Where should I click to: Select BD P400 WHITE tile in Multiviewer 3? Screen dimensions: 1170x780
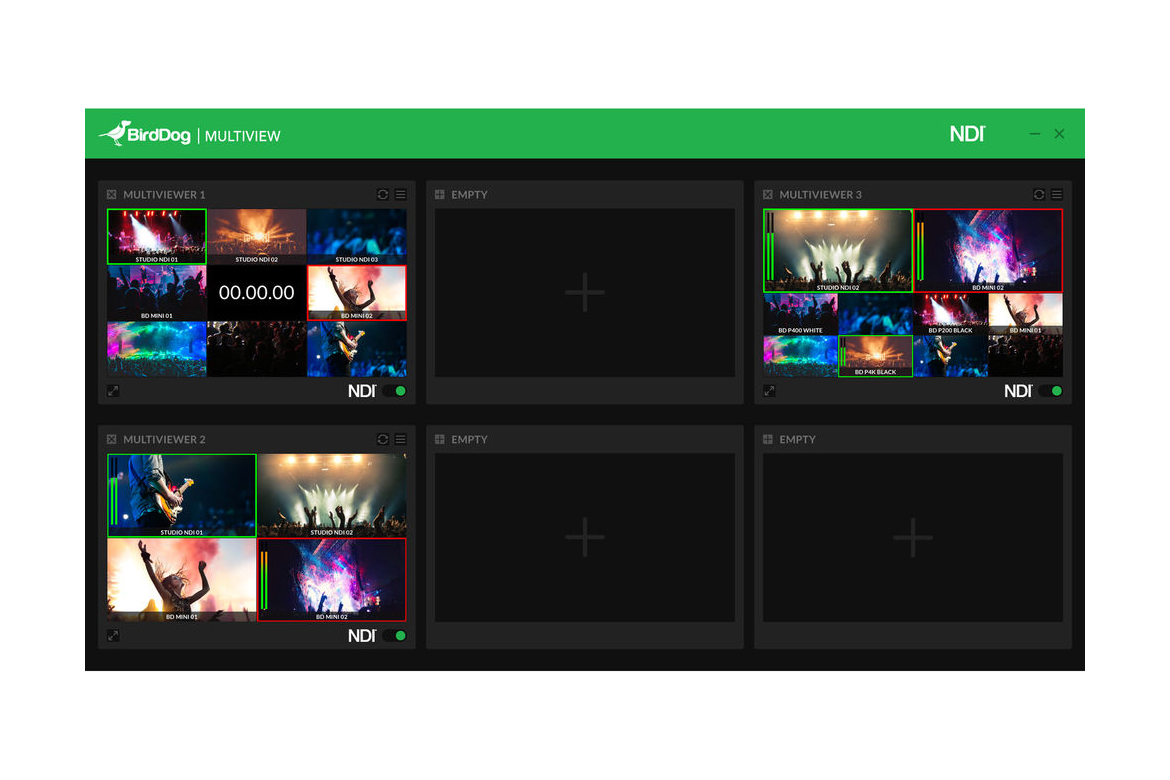click(801, 313)
